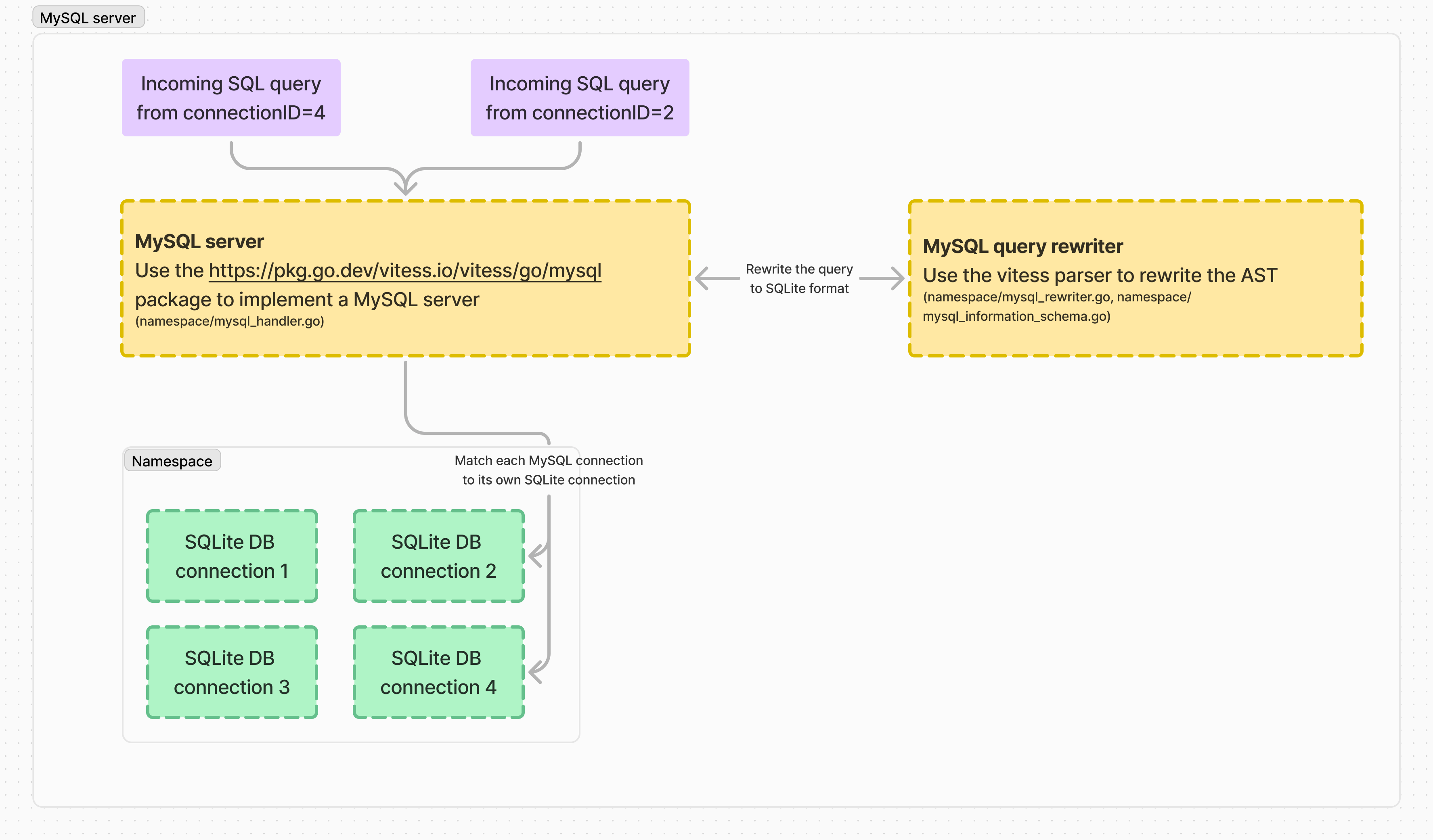Click the connectionID=4 incoming query box
This screenshot has width=1433, height=840.
tap(231, 98)
